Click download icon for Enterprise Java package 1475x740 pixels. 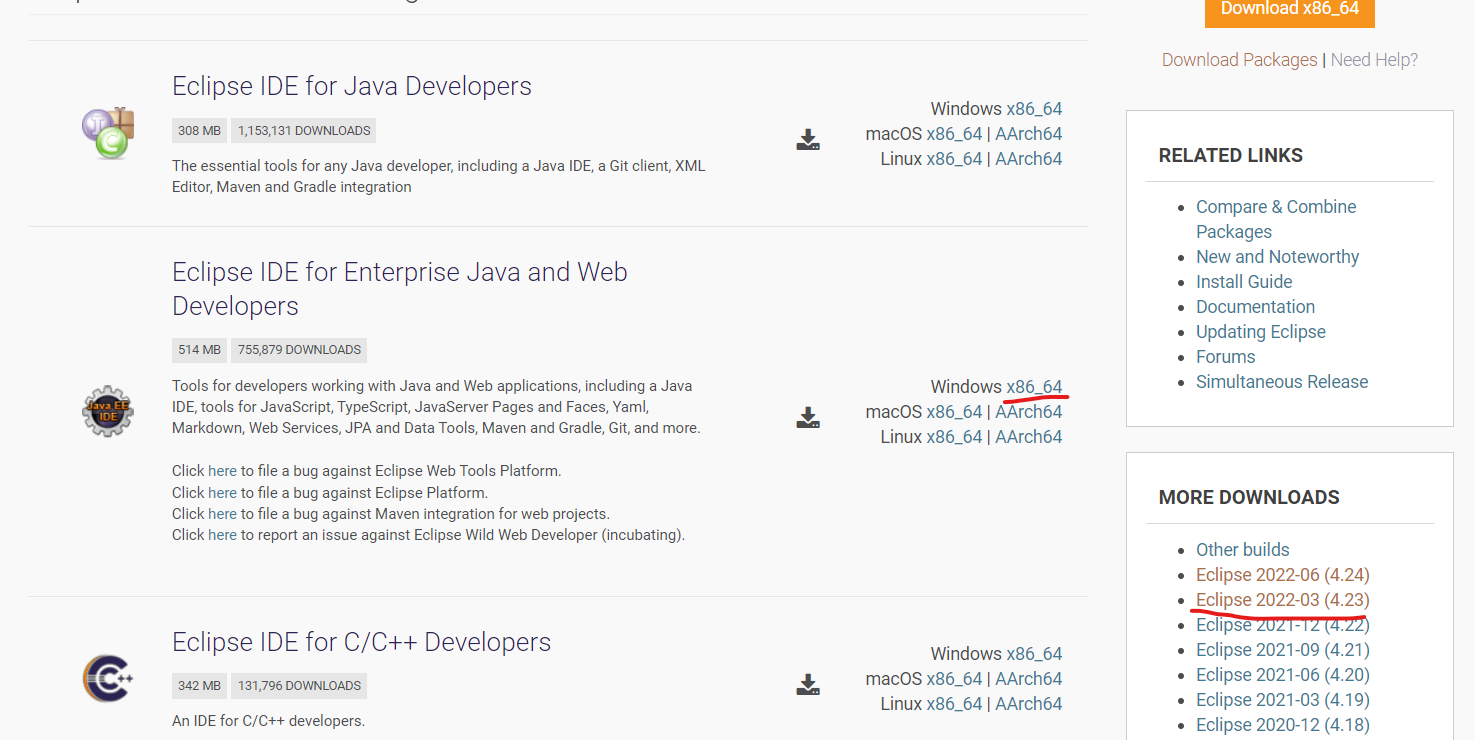click(808, 417)
